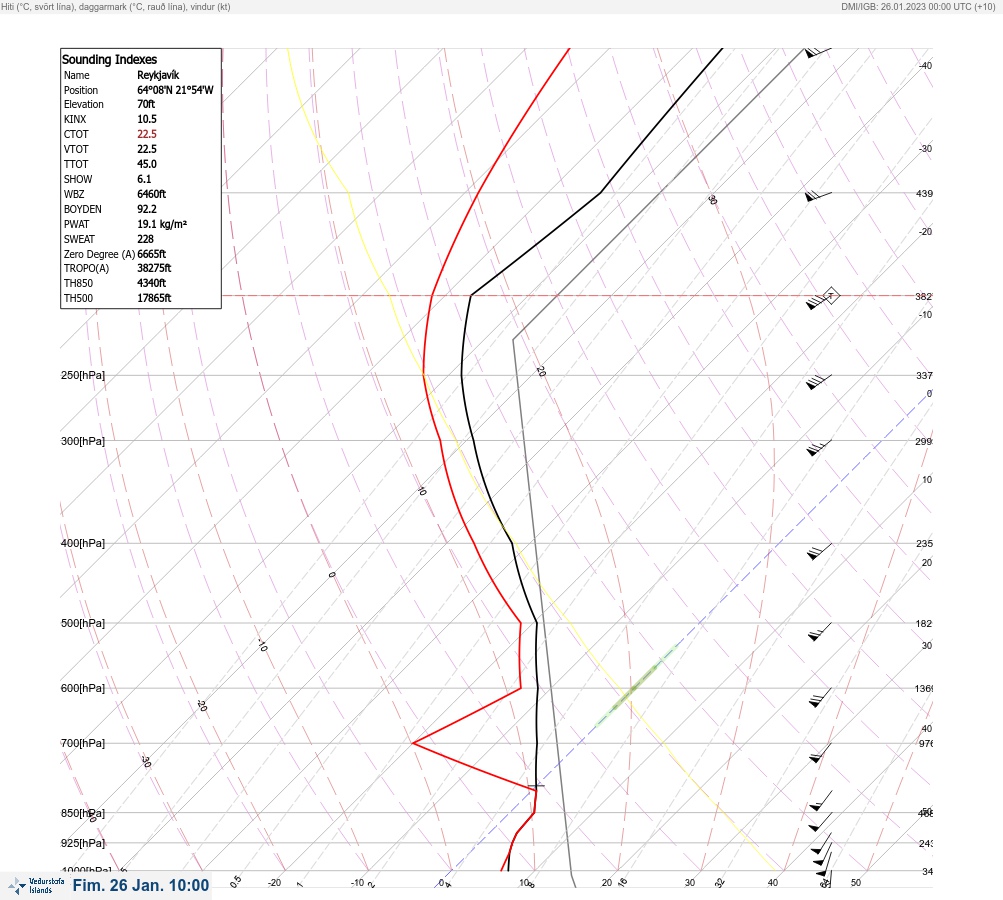The height and width of the screenshot is (900, 1003).
Task: Click the '400[hPa]' pressure label
Action: pyautogui.click(x=83, y=543)
